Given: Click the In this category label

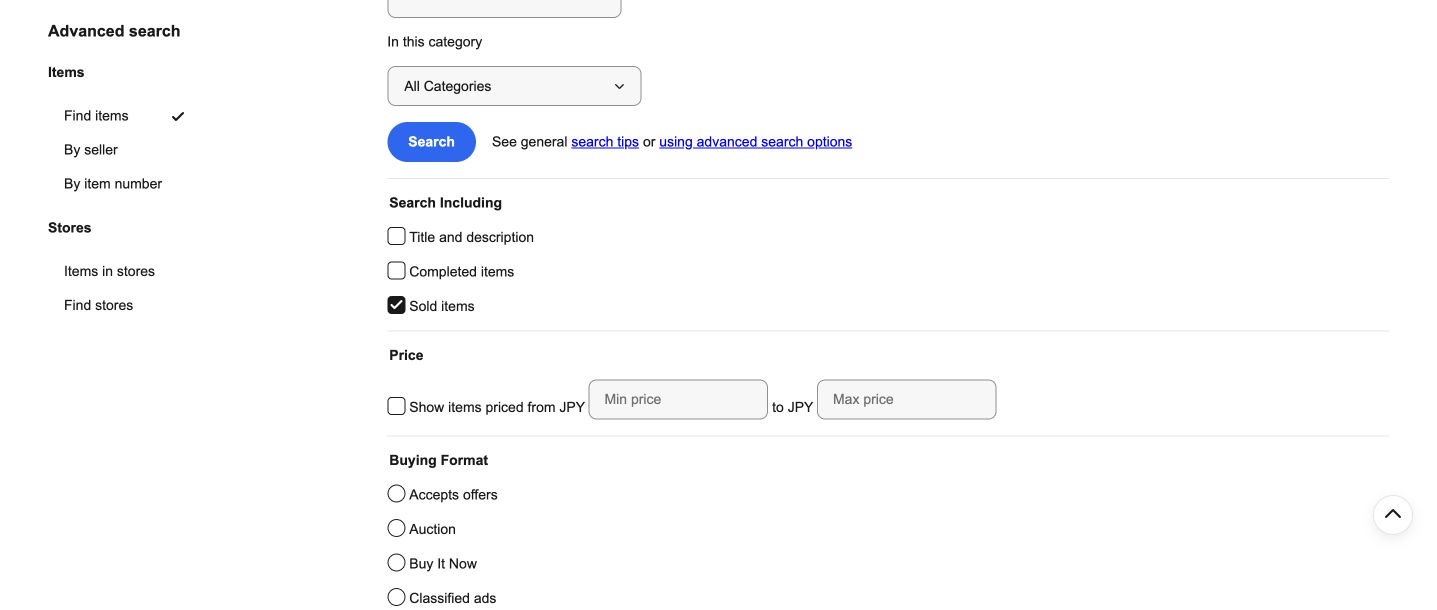Looking at the screenshot, I should [435, 42].
